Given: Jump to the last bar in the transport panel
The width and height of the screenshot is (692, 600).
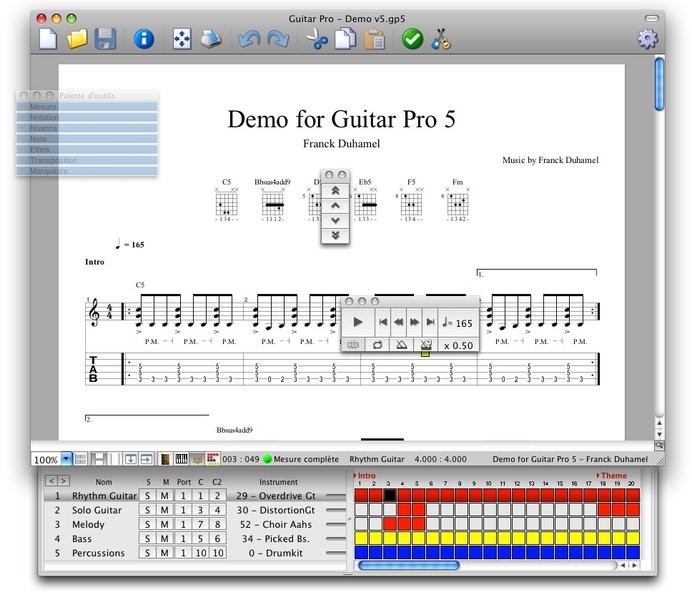Looking at the screenshot, I should point(430,322).
